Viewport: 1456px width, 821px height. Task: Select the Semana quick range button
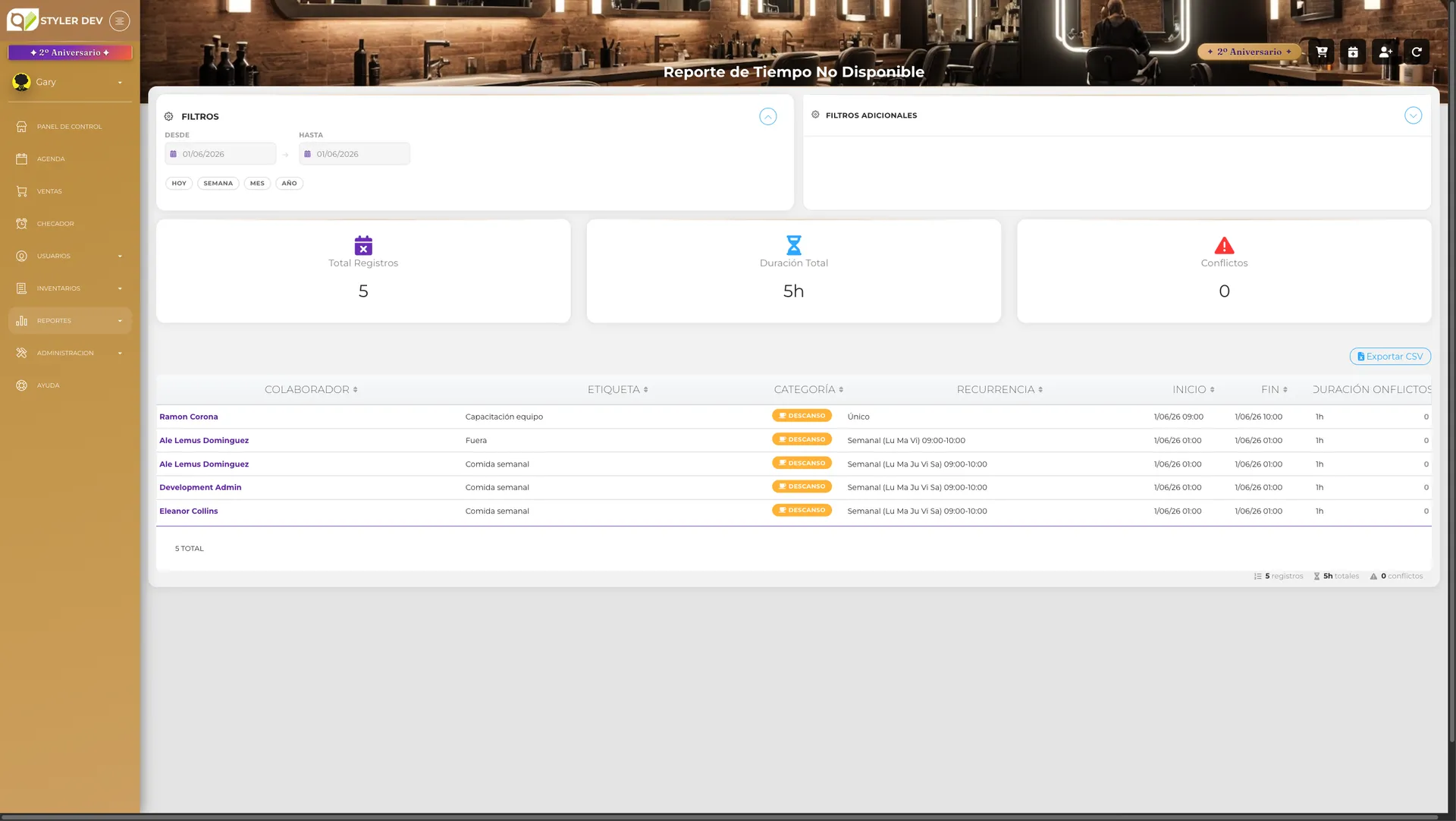point(218,184)
